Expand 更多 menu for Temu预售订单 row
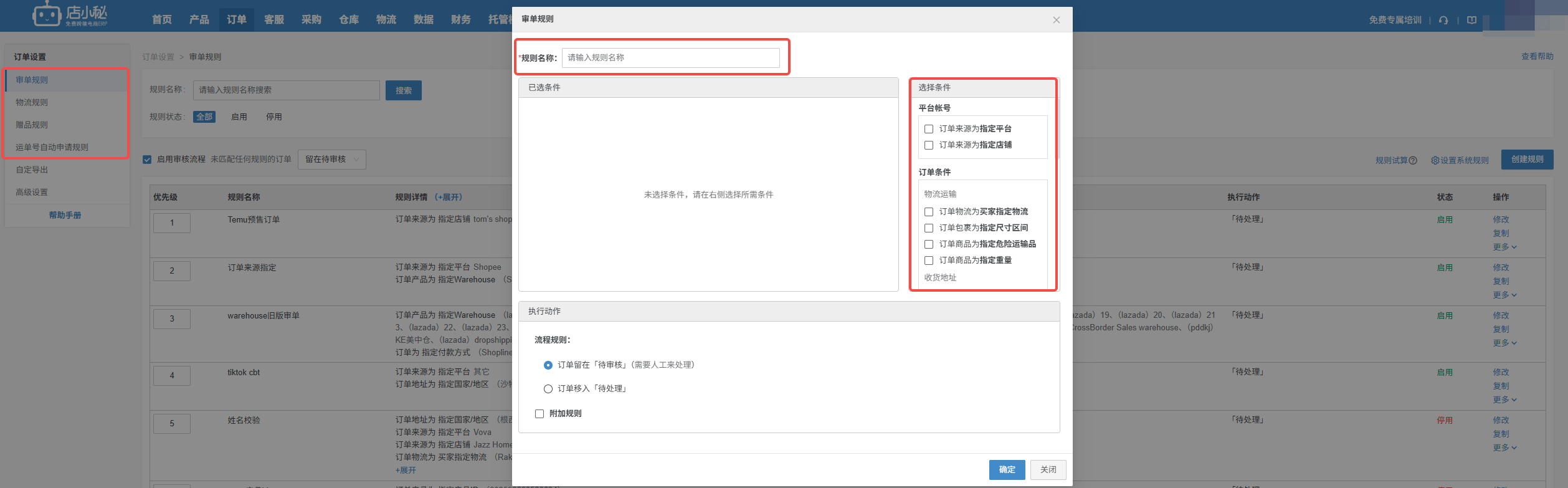1568x488 pixels. point(1504,247)
